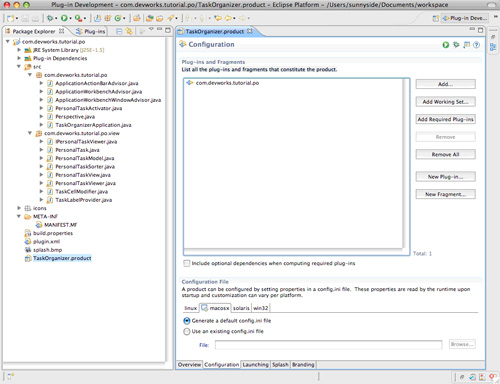500x384 pixels.
Task: Click the Search flashlight toolbar icon
Action: (x=171, y=18)
